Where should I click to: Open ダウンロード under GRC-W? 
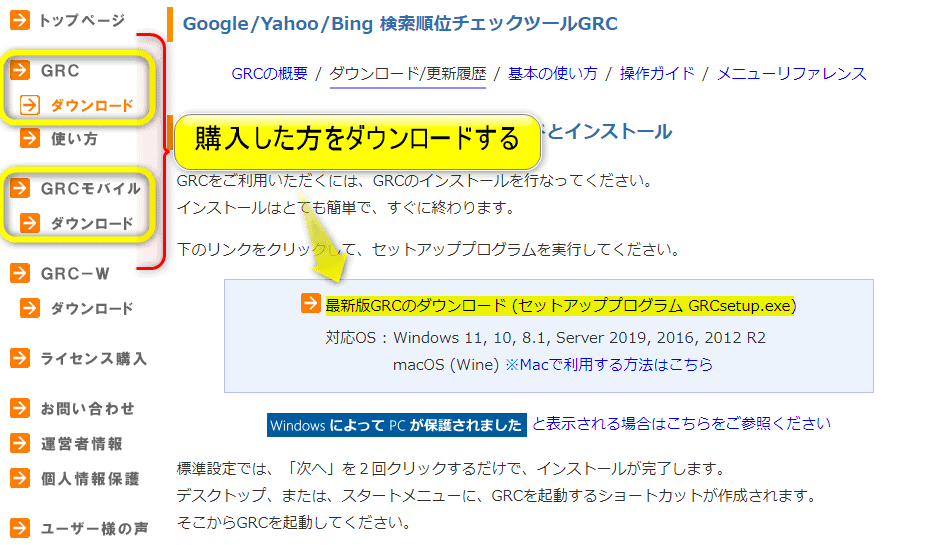click(92, 308)
